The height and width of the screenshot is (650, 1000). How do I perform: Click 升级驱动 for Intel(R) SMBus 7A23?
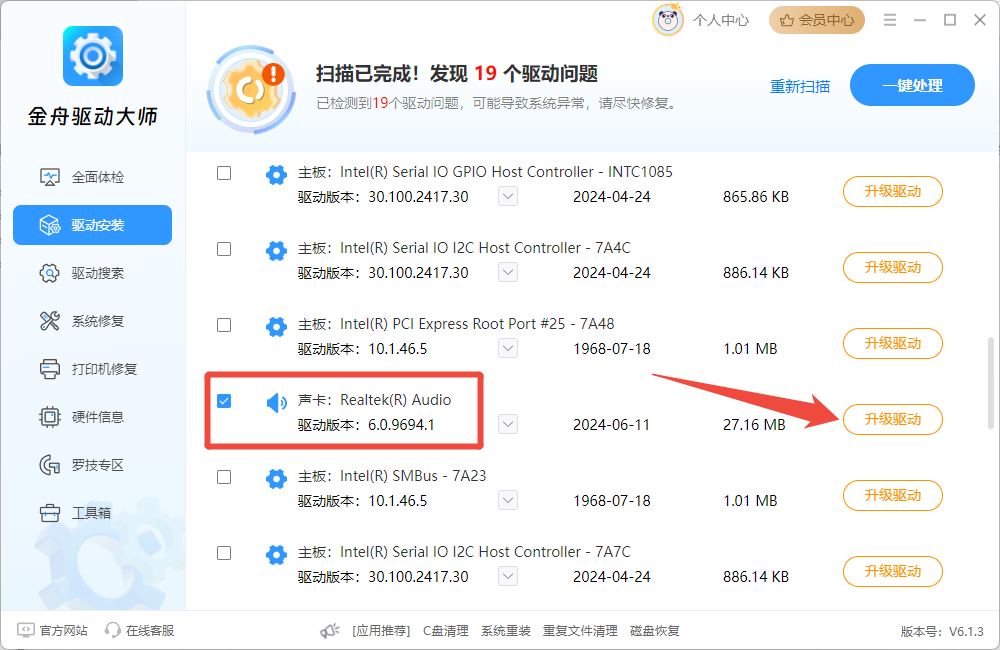pyautogui.click(x=893, y=495)
